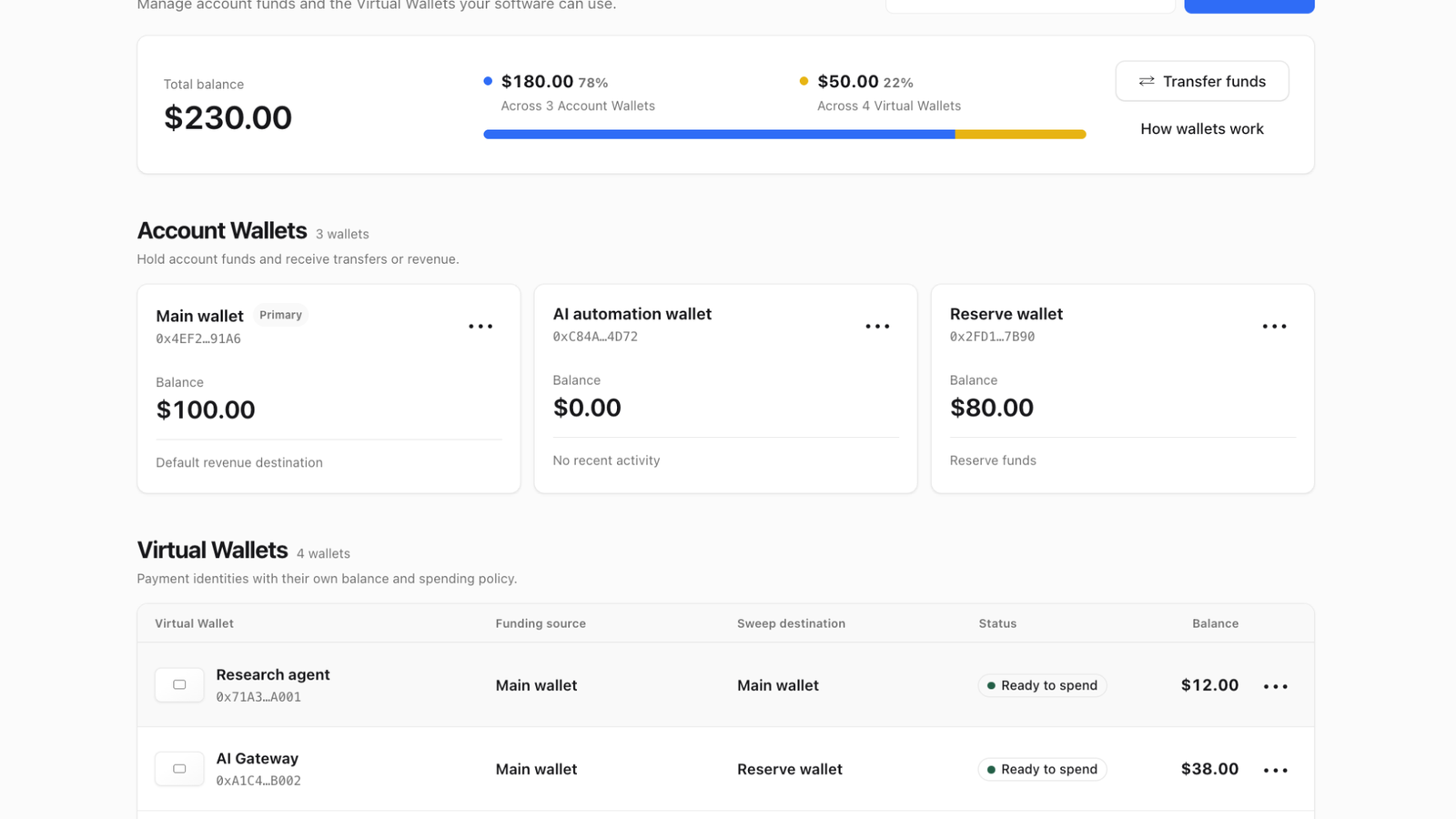Click the Across 4 Virtual Wallets label
1456x819 pixels.
point(889,106)
